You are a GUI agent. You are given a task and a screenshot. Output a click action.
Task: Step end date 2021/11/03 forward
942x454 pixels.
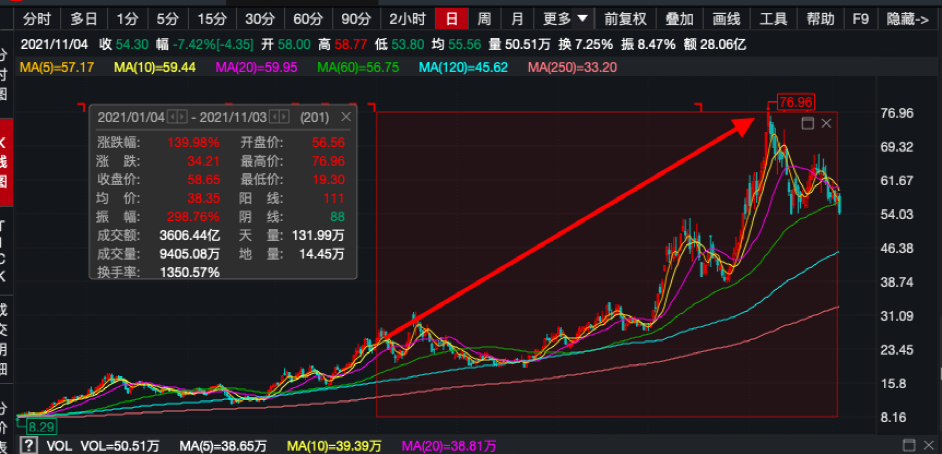pyautogui.click(x=285, y=117)
